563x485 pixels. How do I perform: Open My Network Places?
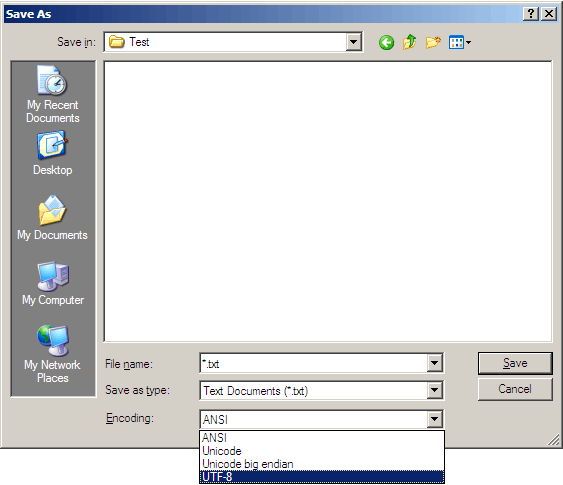[52, 354]
